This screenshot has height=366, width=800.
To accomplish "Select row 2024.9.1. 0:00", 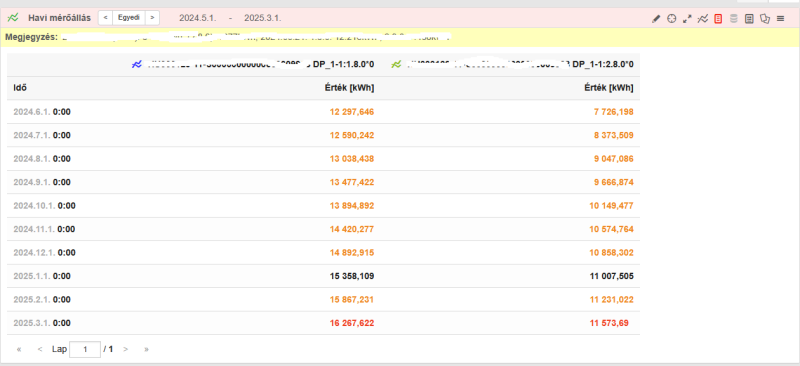I will coord(323,182).
